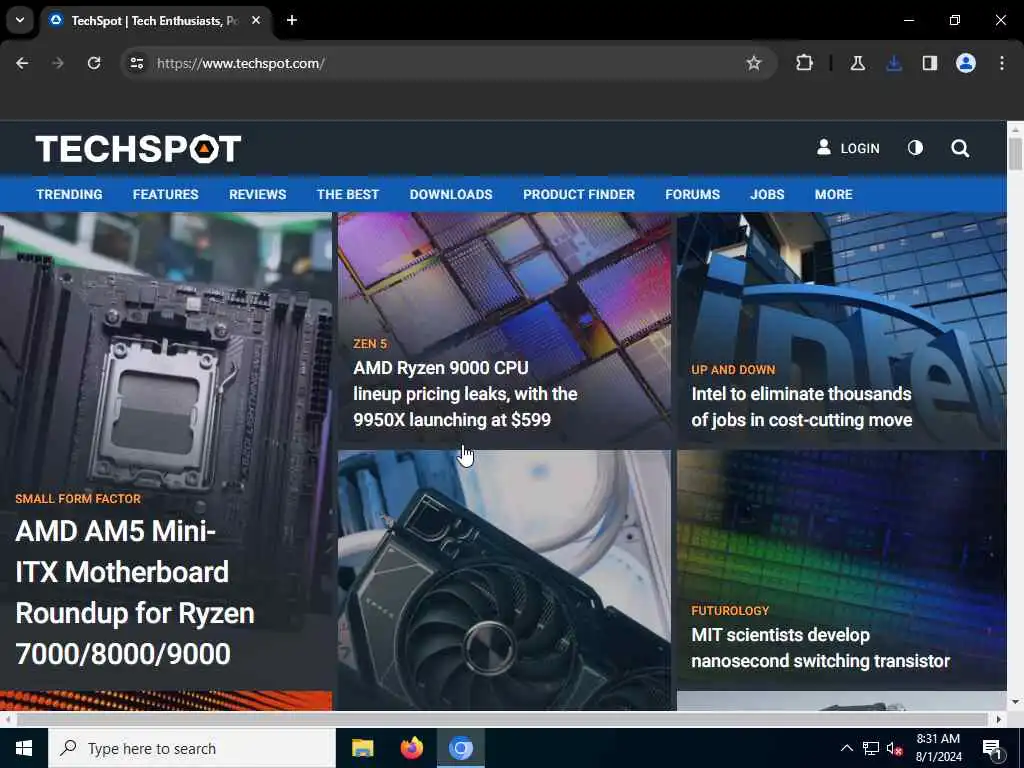View site information icon in address bar
The image size is (1024, 768).
pos(136,63)
